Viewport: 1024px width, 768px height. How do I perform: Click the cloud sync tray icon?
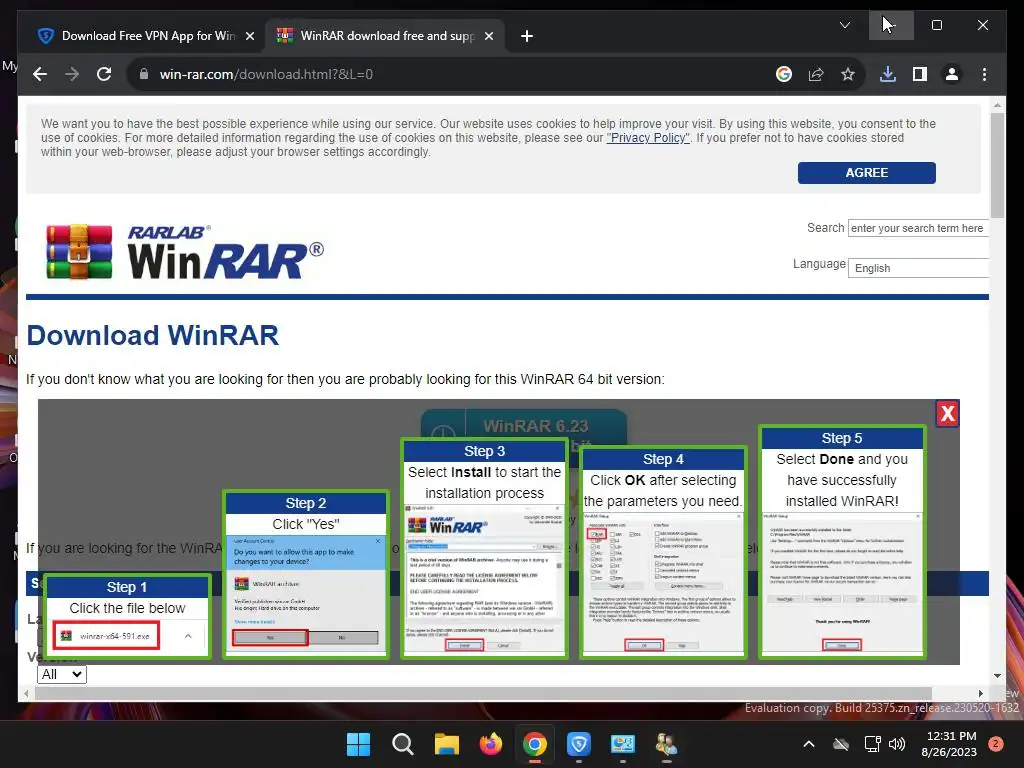841,744
